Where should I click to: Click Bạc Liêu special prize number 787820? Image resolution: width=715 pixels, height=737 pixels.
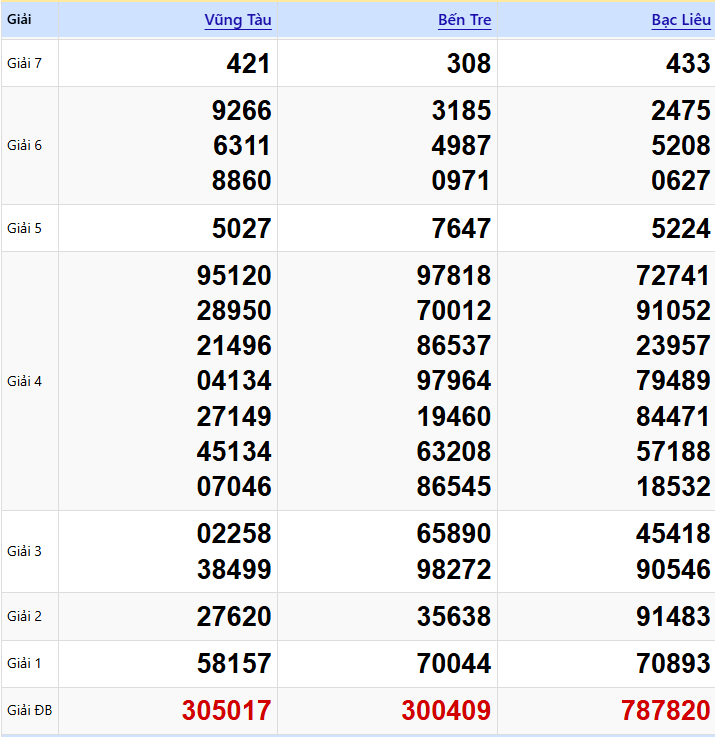(665, 711)
